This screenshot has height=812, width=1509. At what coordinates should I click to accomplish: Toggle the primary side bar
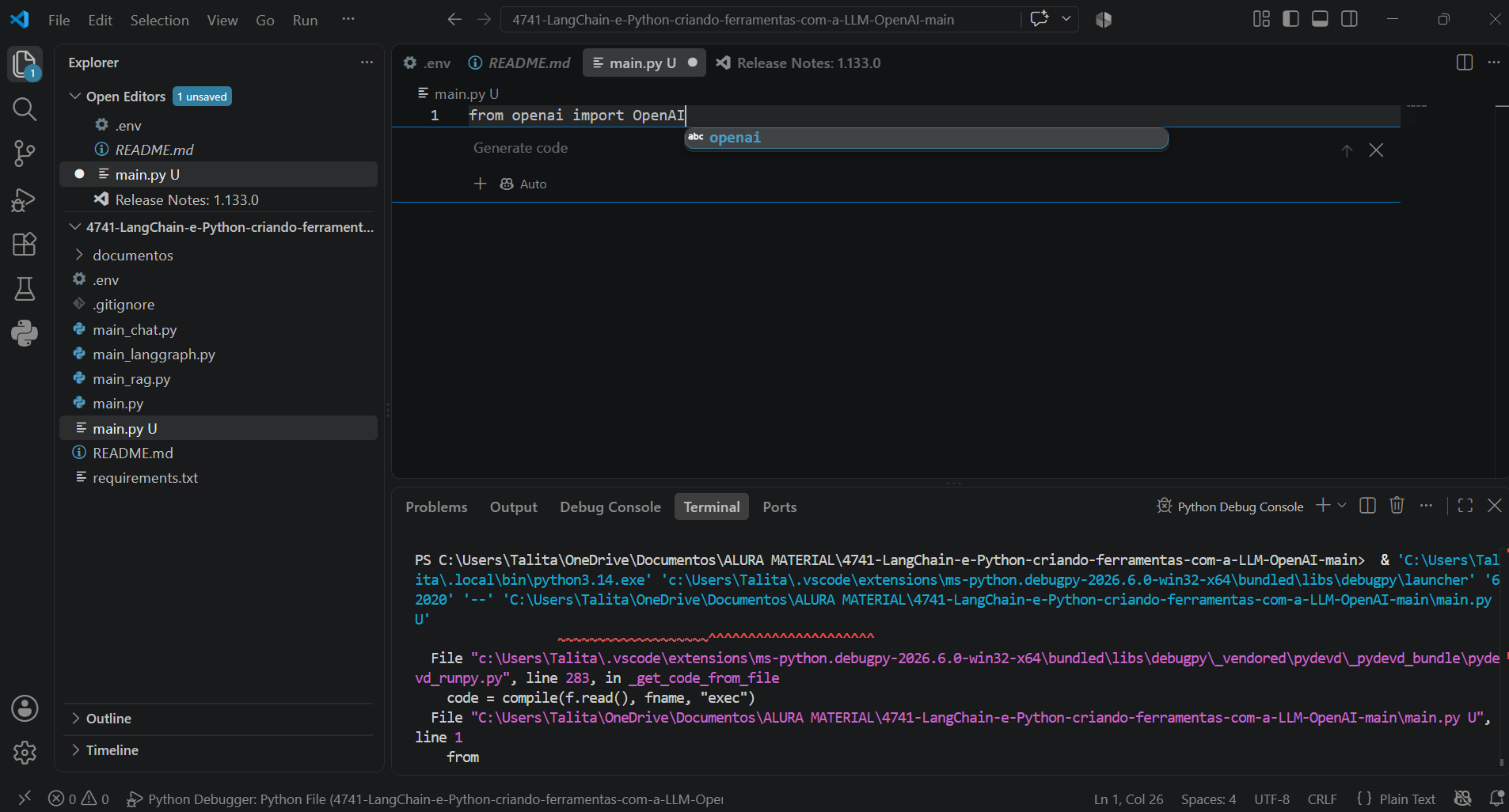pos(1290,19)
